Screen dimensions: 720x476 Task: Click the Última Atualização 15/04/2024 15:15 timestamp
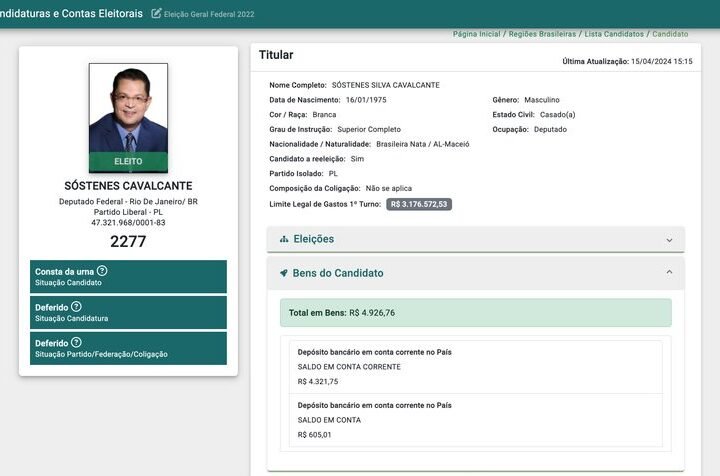(627, 61)
